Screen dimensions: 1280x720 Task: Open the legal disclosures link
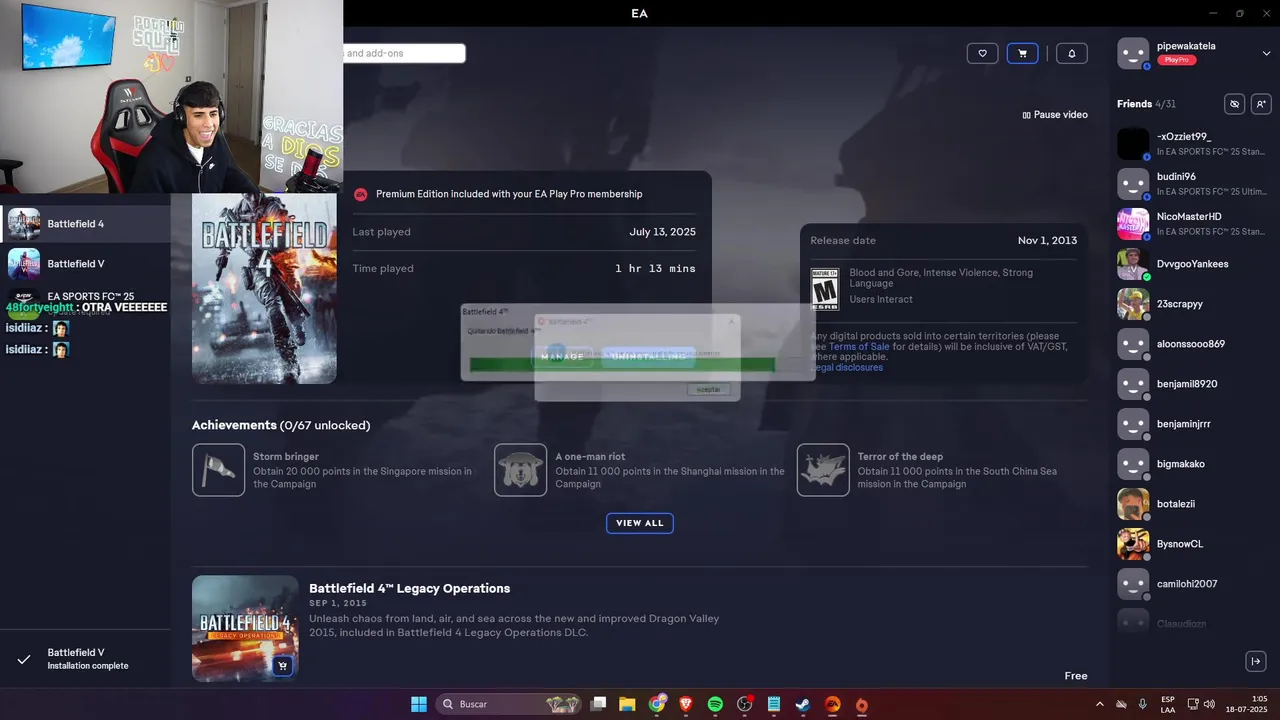(847, 367)
